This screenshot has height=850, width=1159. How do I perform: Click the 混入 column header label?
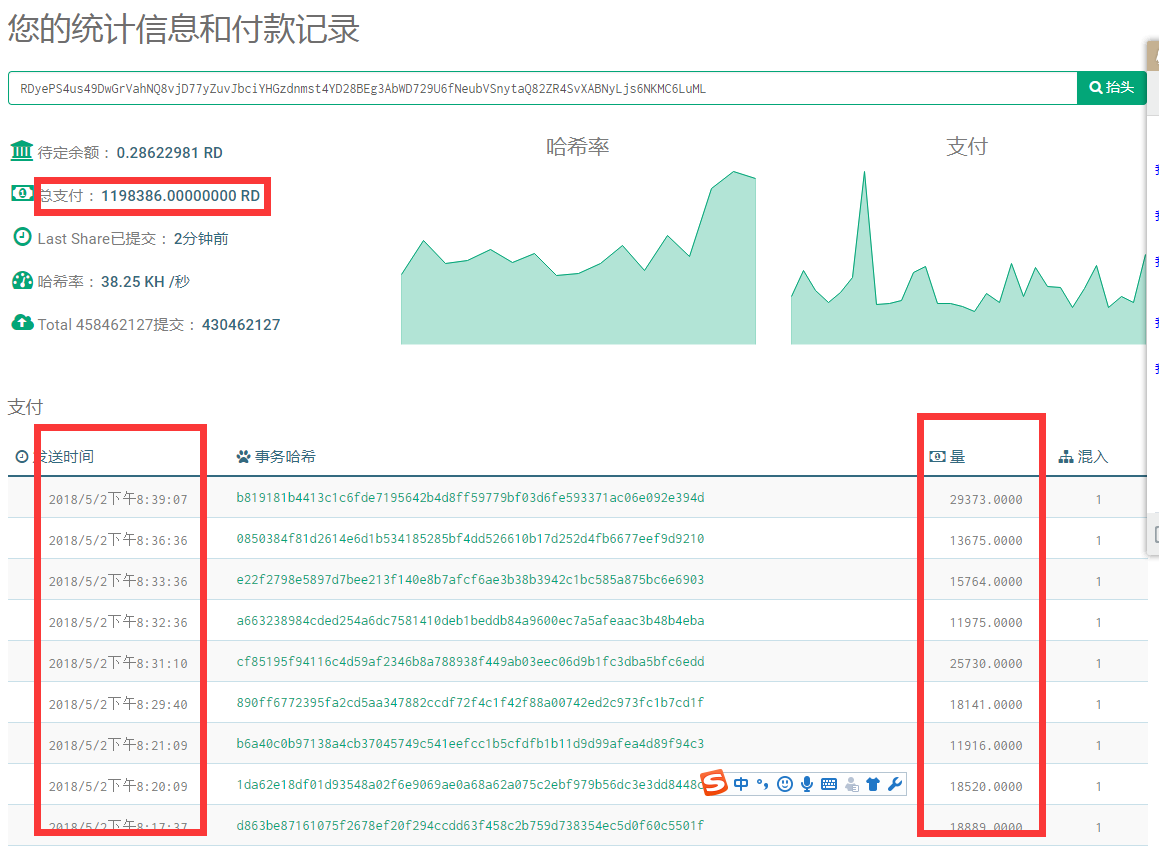[1093, 457]
